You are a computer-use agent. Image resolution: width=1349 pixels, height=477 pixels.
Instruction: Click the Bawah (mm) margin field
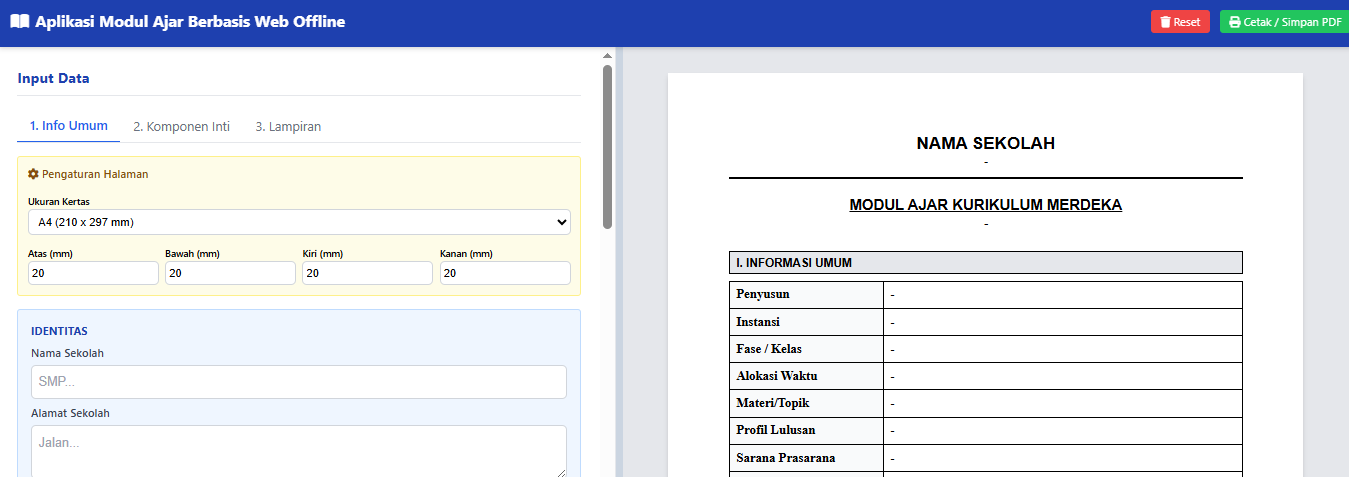tap(230, 273)
